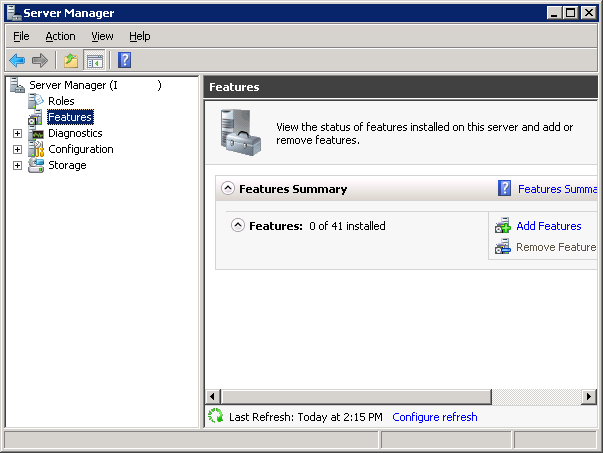Expand the Diagnostics node

pyautogui.click(x=17, y=133)
